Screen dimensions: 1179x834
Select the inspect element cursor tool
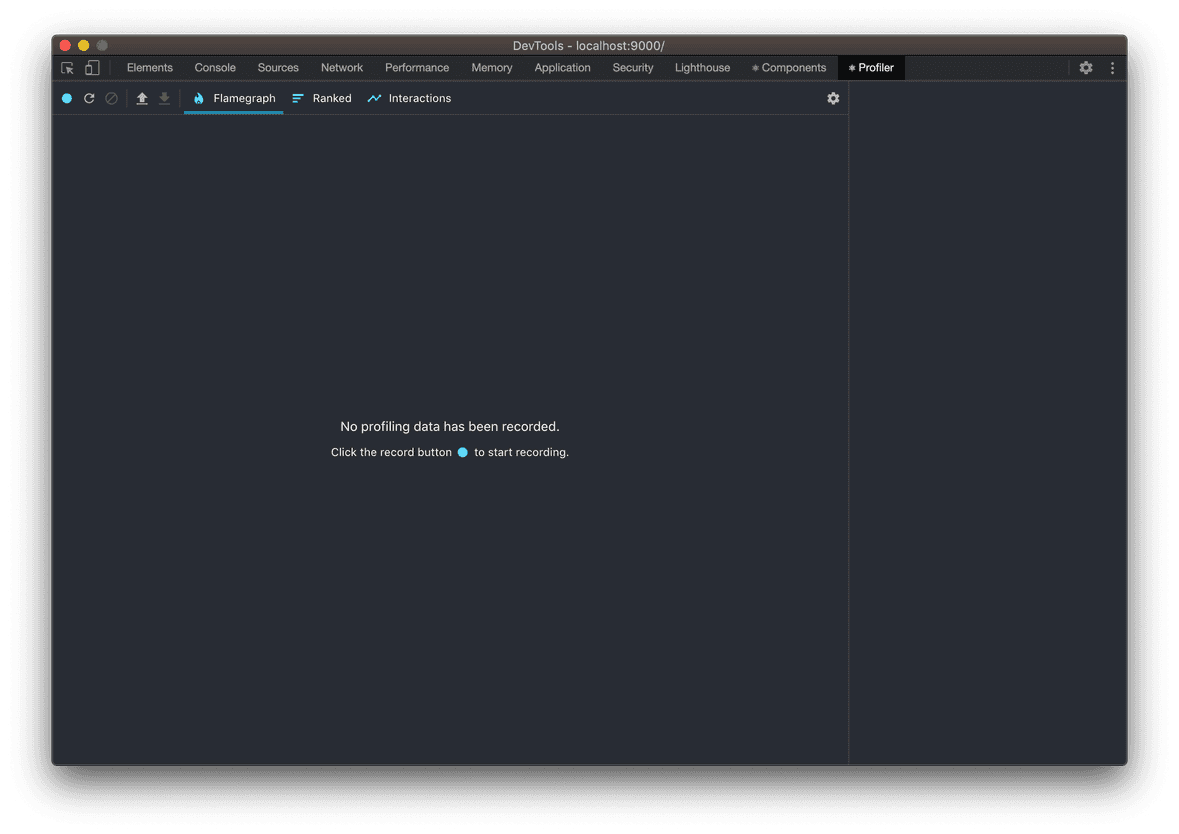66,67
